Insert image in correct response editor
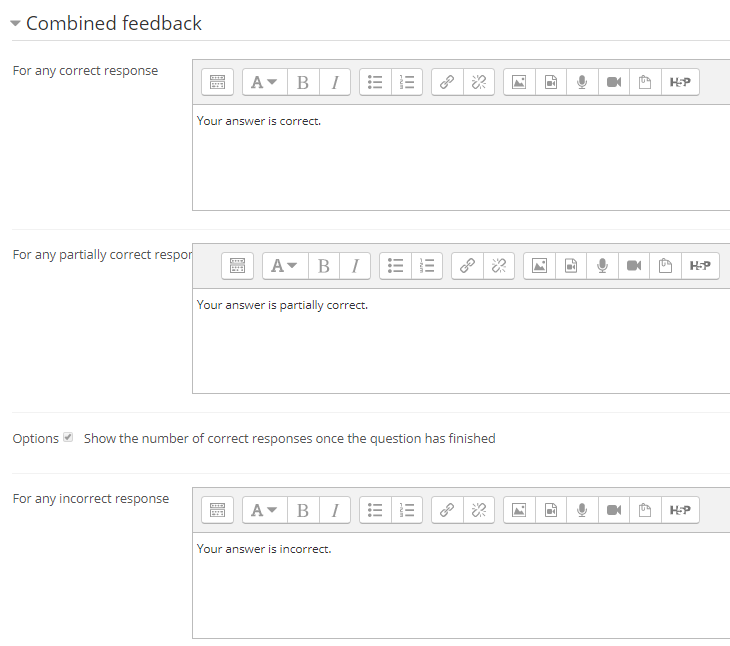Image resolution: width=730 pixels, height=646 pixels. pos(519,82)
